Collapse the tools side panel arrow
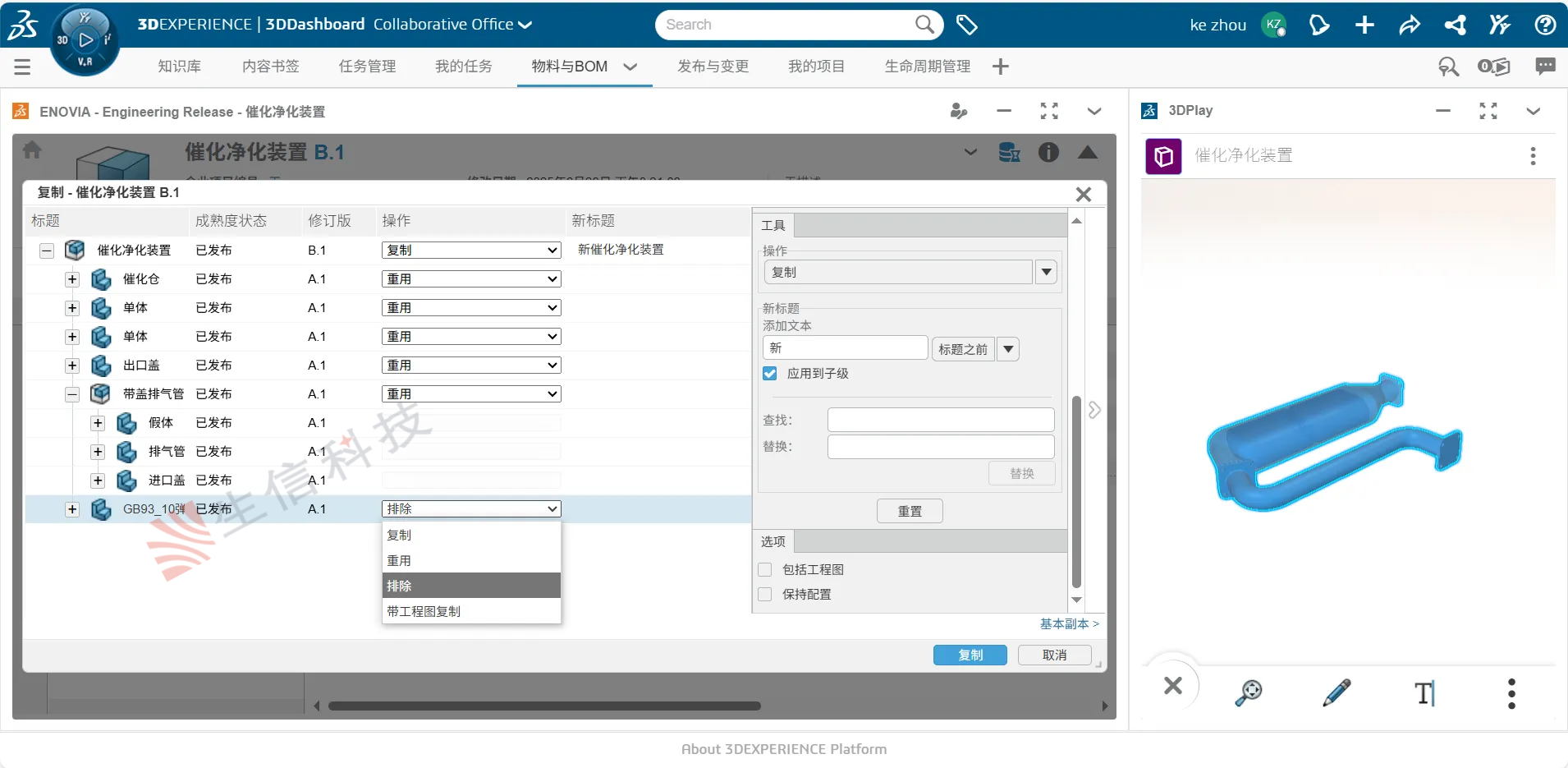 1094,410
